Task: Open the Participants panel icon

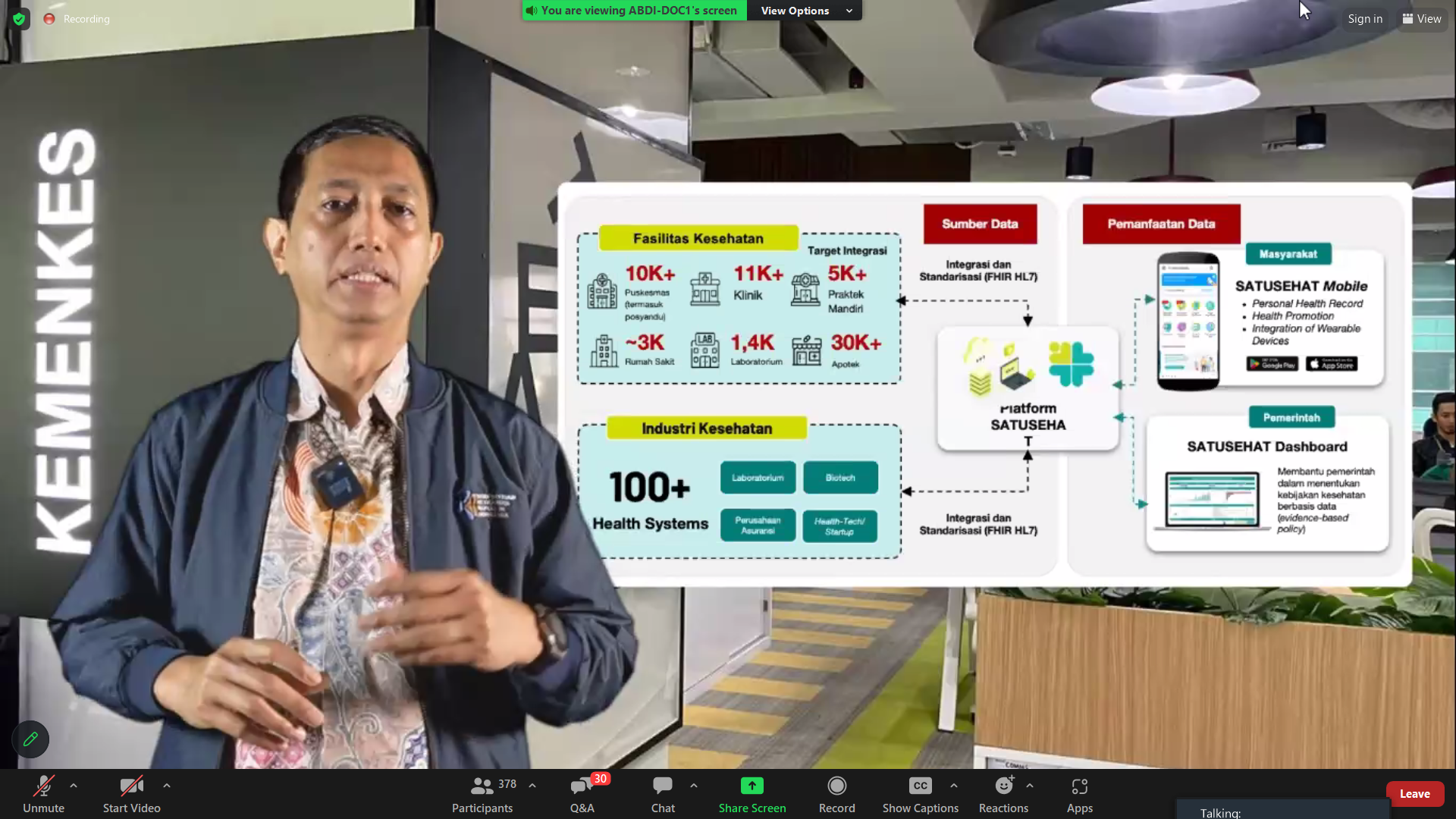Action: click(x=482, y=786)
